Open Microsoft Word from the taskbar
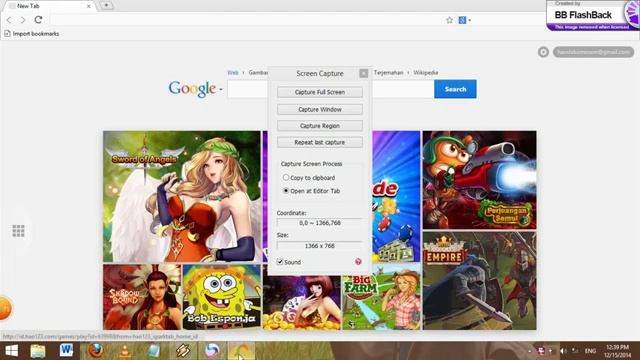640x360 pixels. 66,351
